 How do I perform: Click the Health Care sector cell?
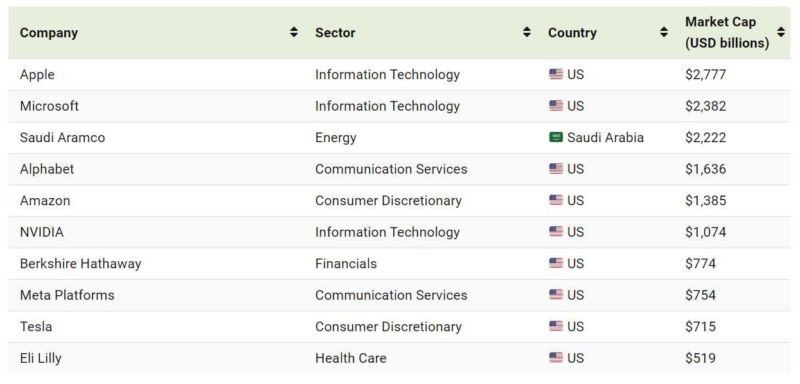pos(351,358)
